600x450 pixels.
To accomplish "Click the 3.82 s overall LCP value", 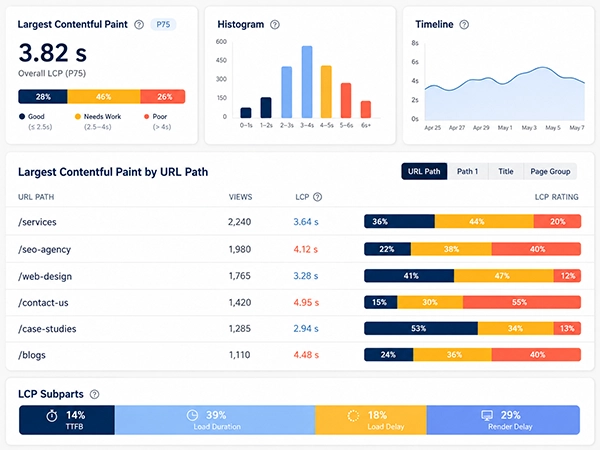I will [53, 53].
